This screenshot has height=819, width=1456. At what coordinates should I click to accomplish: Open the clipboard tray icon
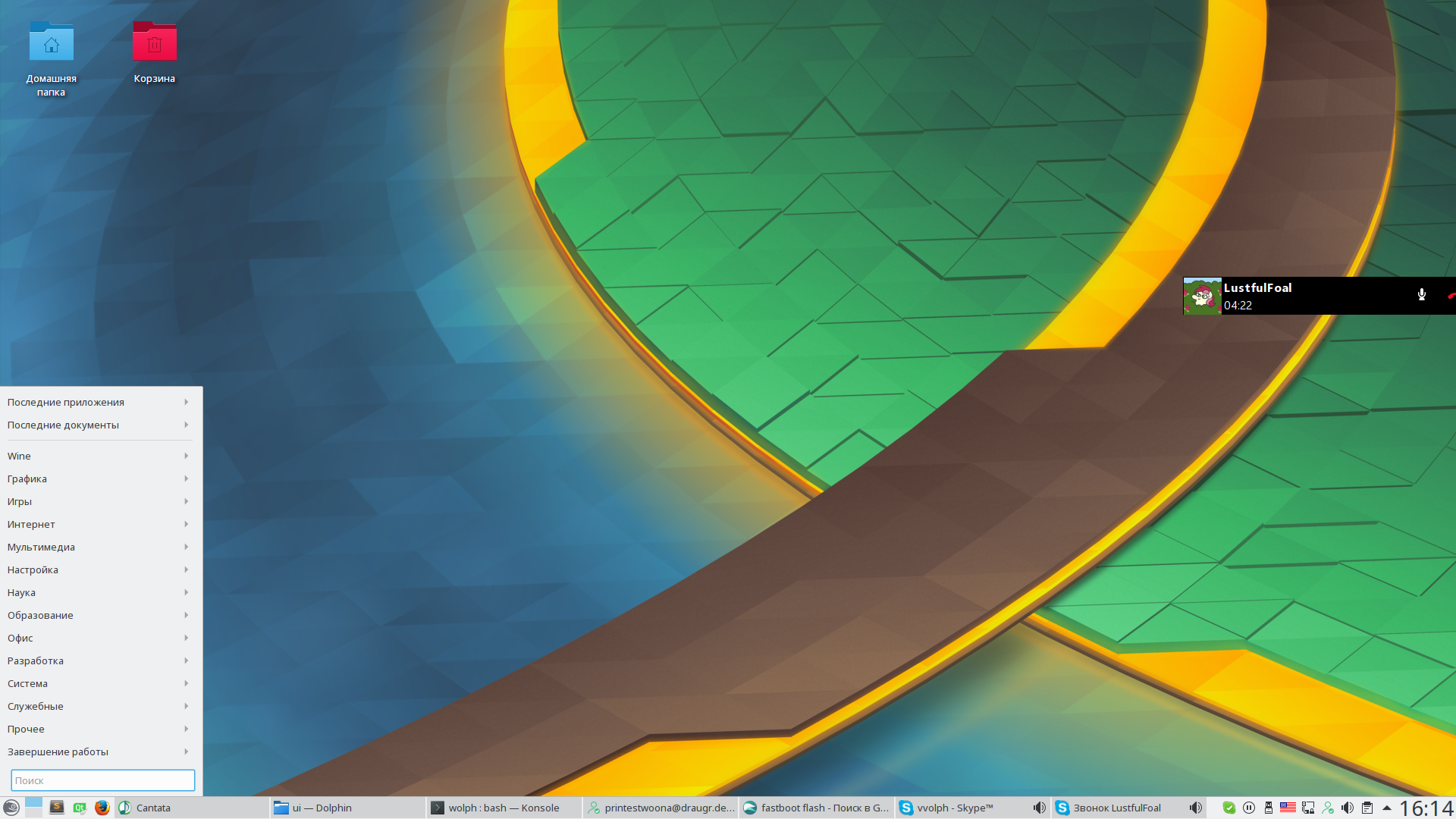click(1367, 808)
